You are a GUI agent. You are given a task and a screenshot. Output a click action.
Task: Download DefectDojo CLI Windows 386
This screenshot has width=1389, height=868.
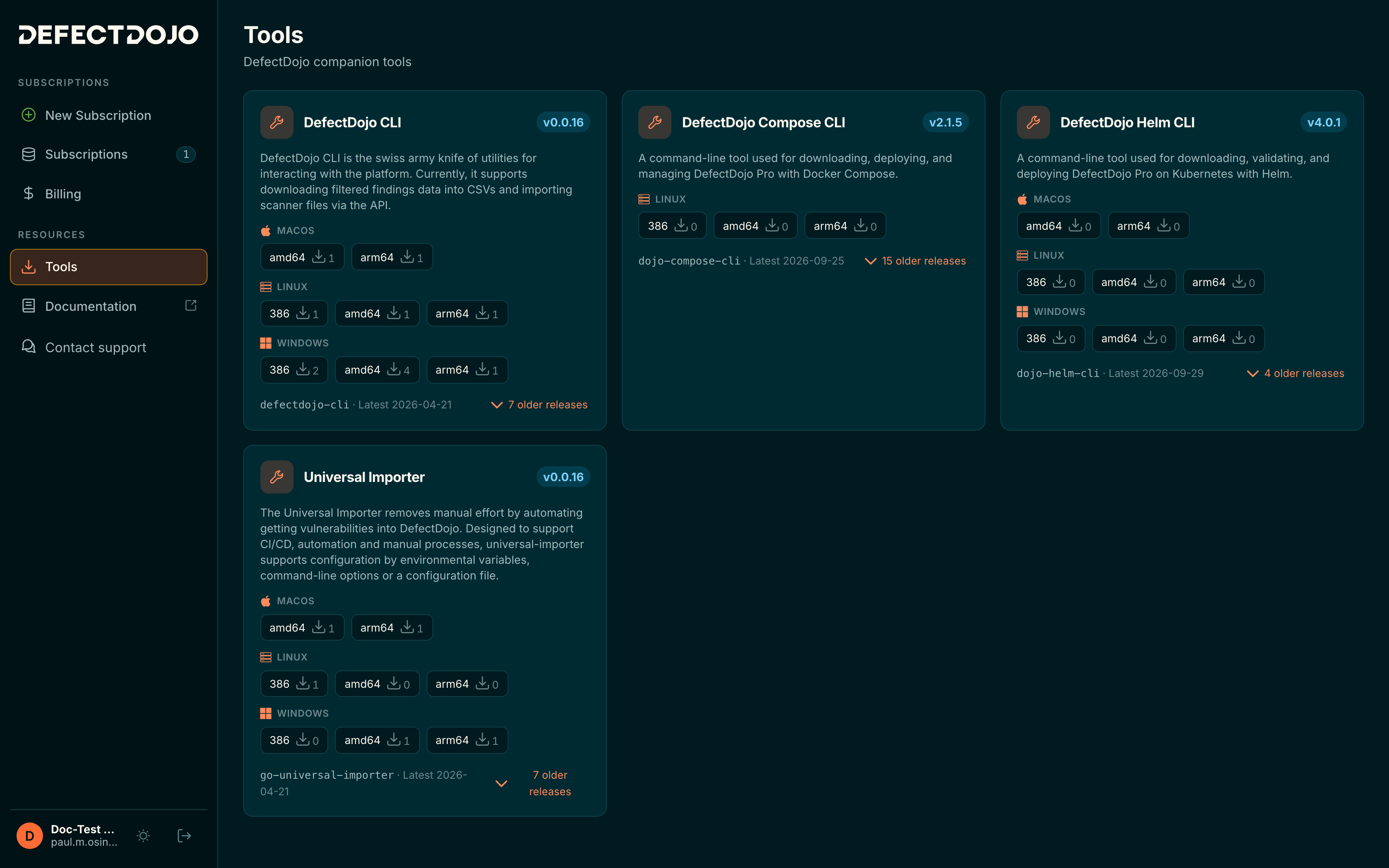click(x=294, y=370)
